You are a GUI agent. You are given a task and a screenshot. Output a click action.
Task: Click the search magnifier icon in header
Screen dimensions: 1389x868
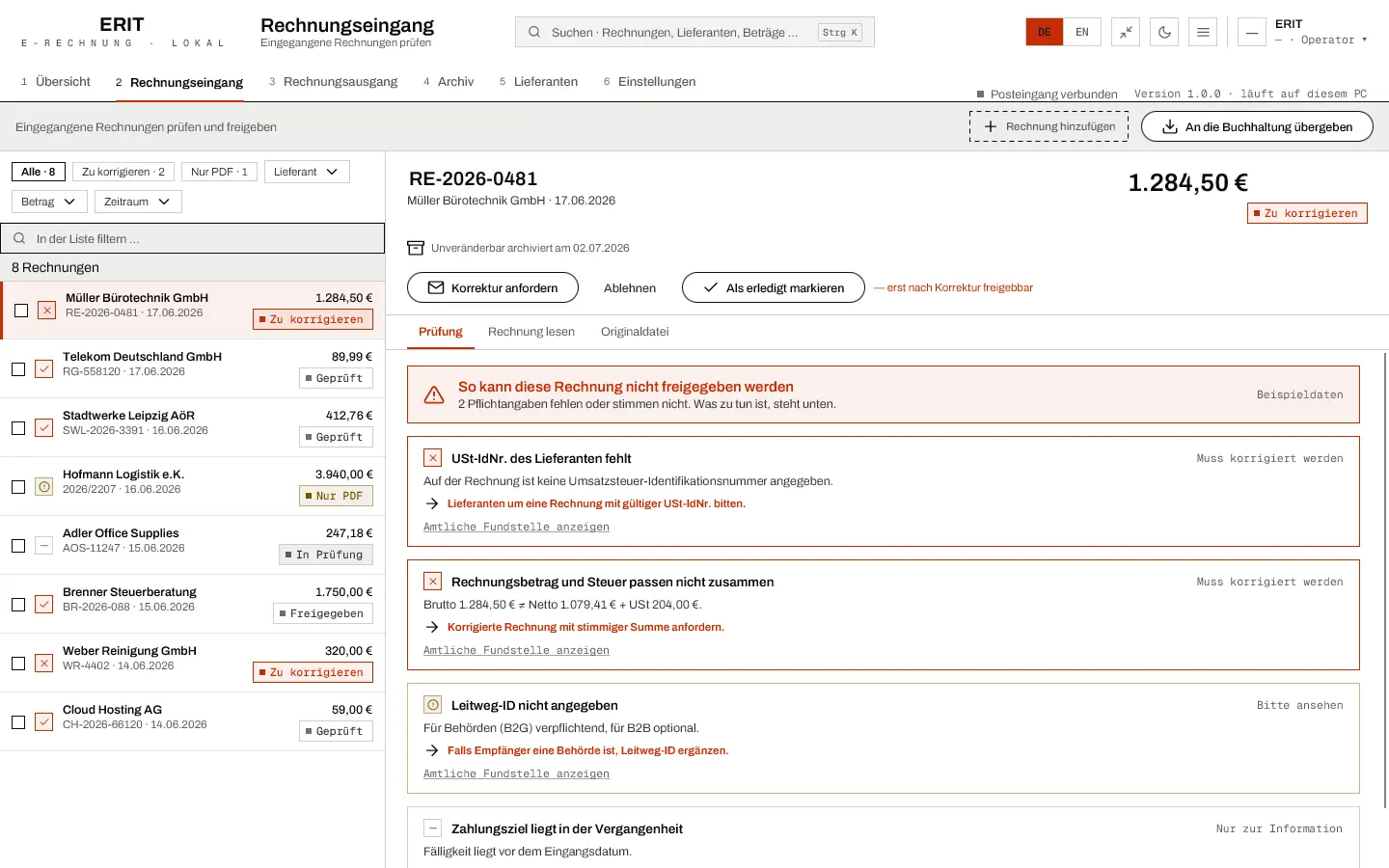[x=534, y=32]
